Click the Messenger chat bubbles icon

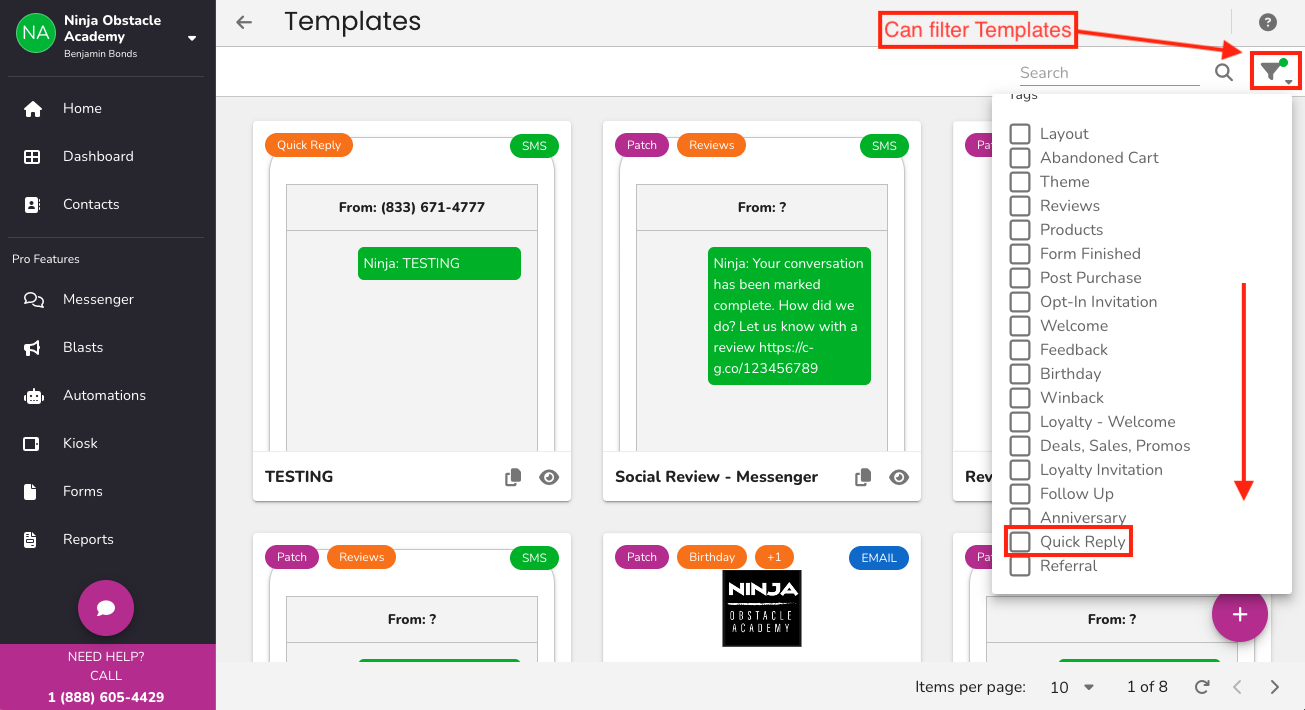click(33, 299)
